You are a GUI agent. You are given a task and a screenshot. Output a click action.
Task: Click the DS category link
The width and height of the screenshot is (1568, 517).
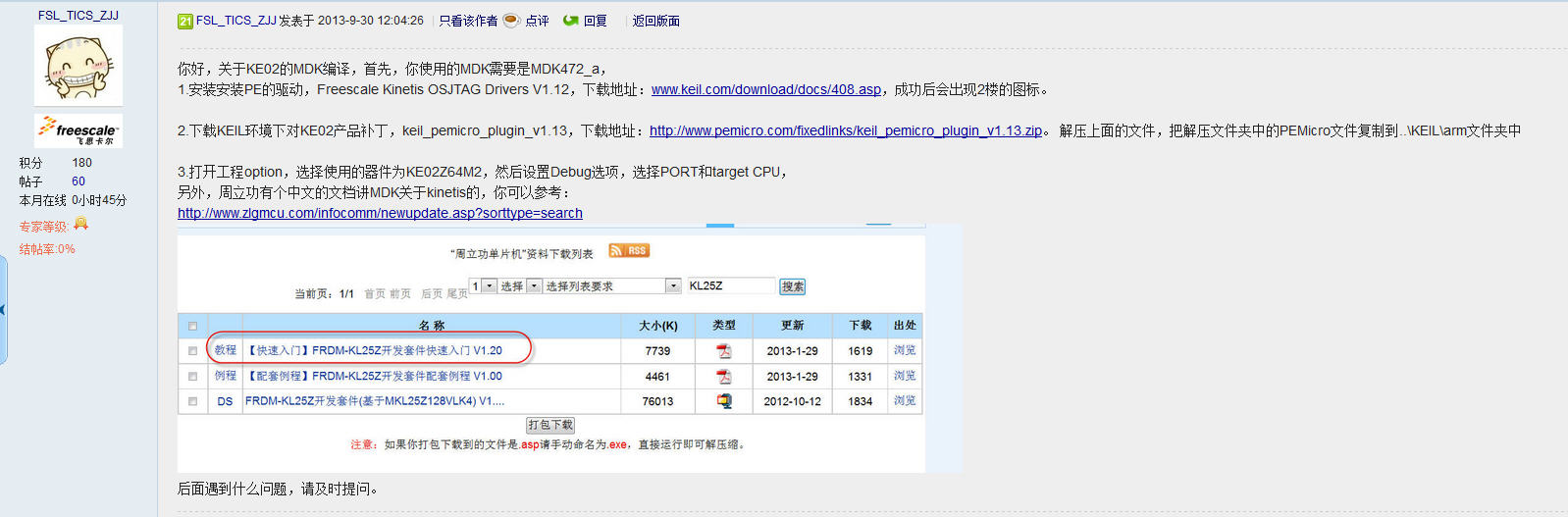225,401
